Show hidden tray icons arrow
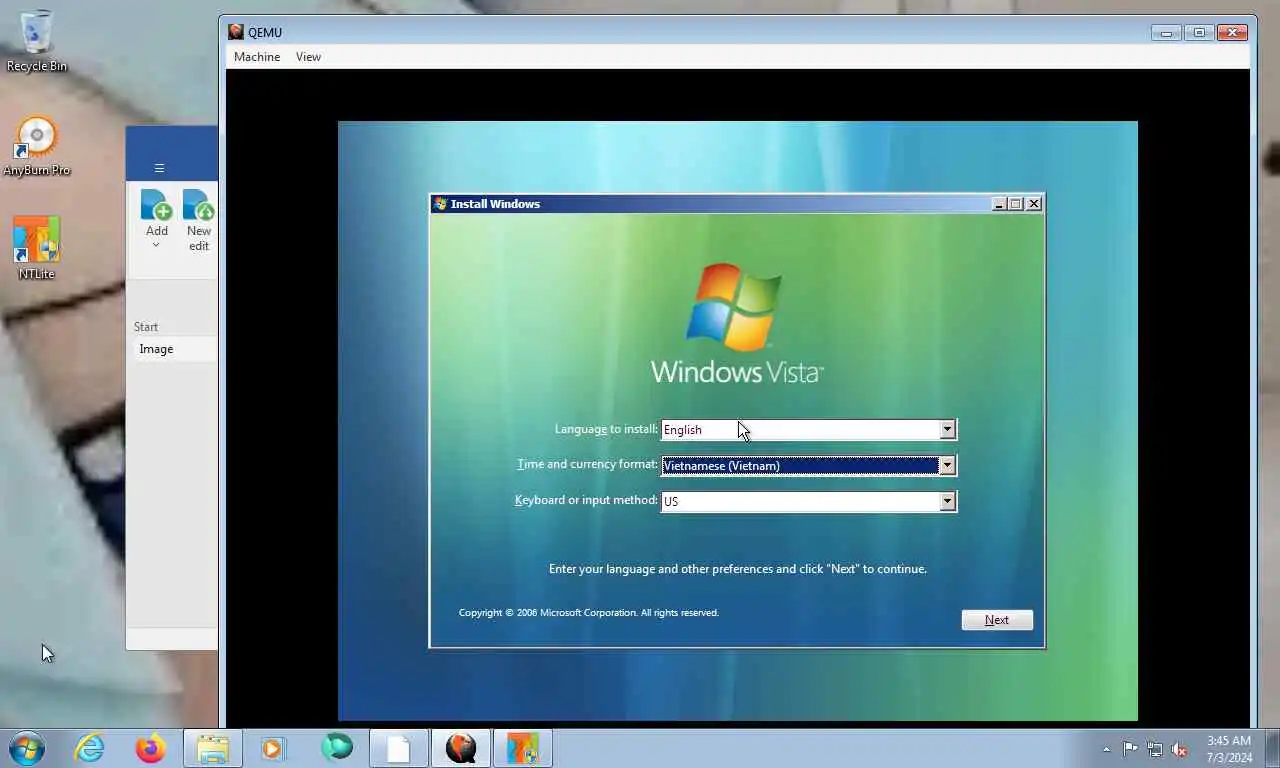The width and height of the screenshot is (1280, 768). 1106,749
